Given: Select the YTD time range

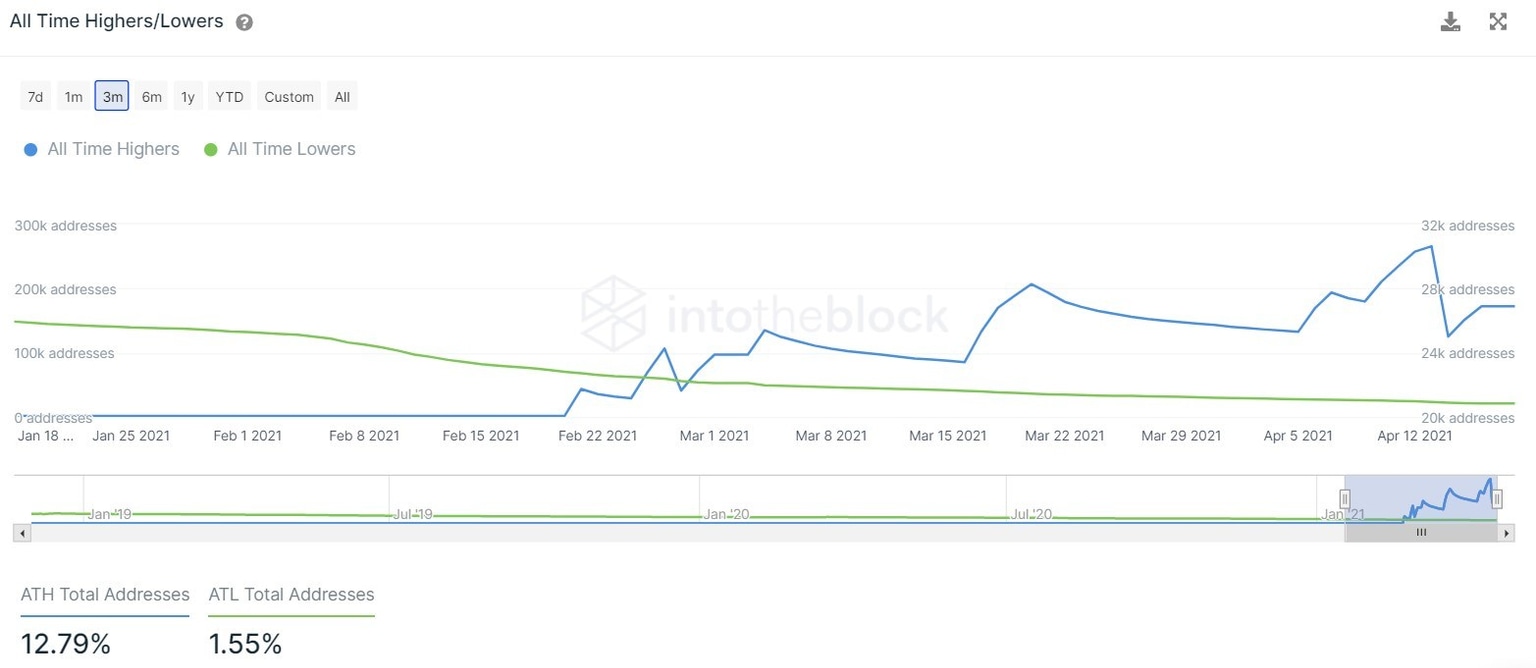Looking at the screenshot, I should 228,96.
